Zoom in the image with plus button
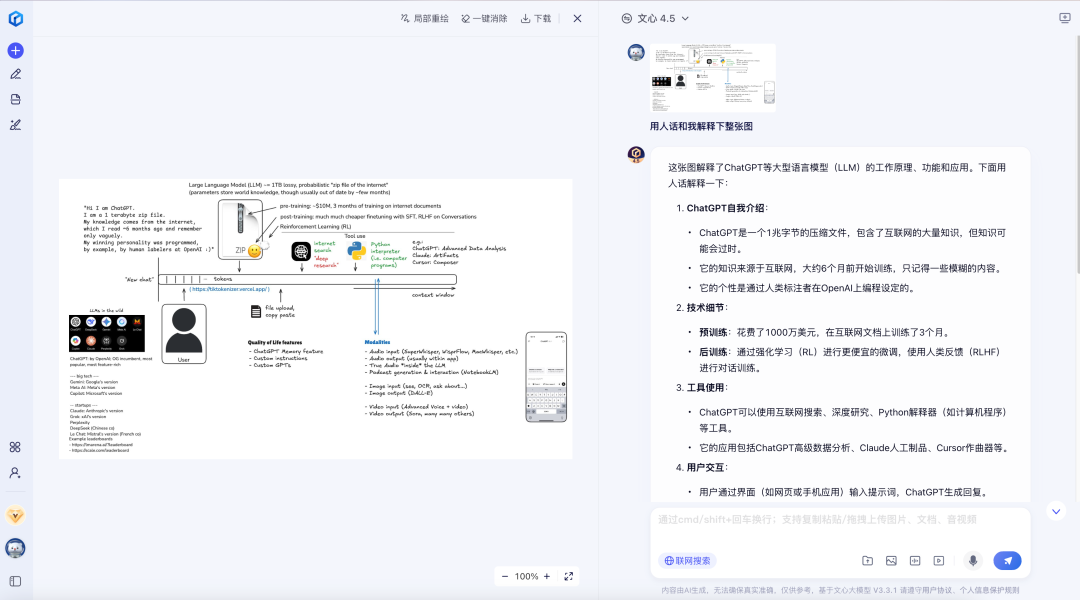The image size is (1080, 600). pyautogui.click(x=547, y=577)
